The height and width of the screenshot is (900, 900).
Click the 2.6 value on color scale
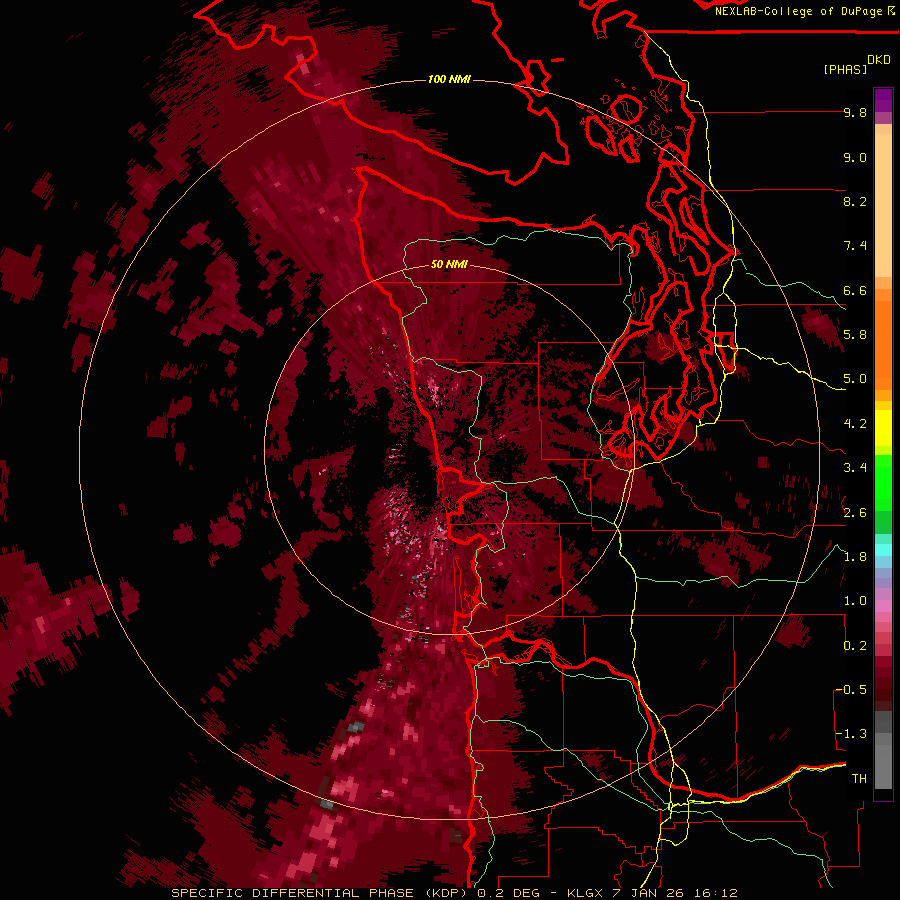tap(855, 512)
